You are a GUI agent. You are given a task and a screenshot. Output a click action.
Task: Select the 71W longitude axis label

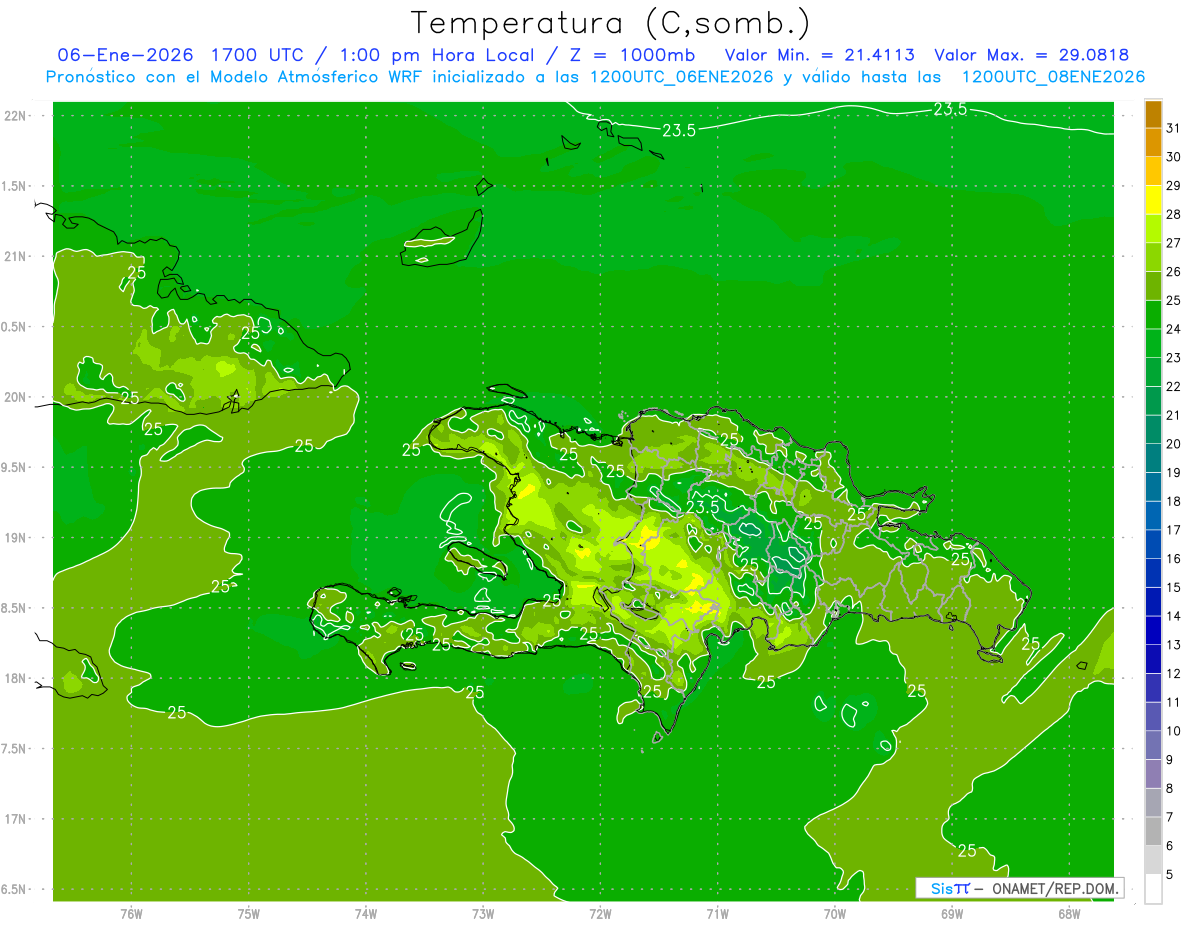coord(717,913)
